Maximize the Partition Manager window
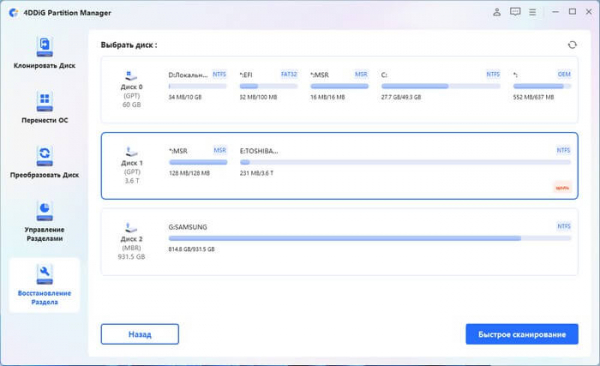The height and width of the screenshot is (366, 600). click(x=572, y=12)
